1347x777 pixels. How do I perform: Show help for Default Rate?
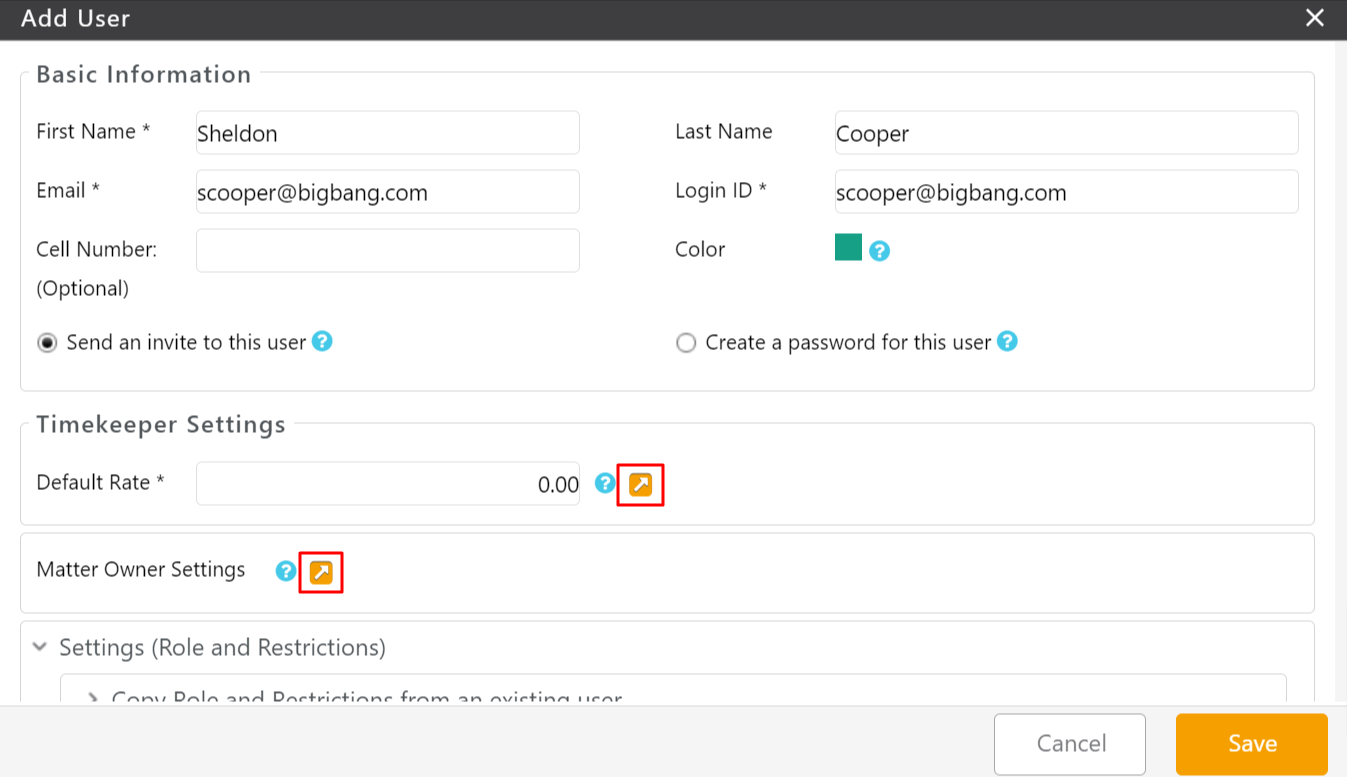[604, 484]
